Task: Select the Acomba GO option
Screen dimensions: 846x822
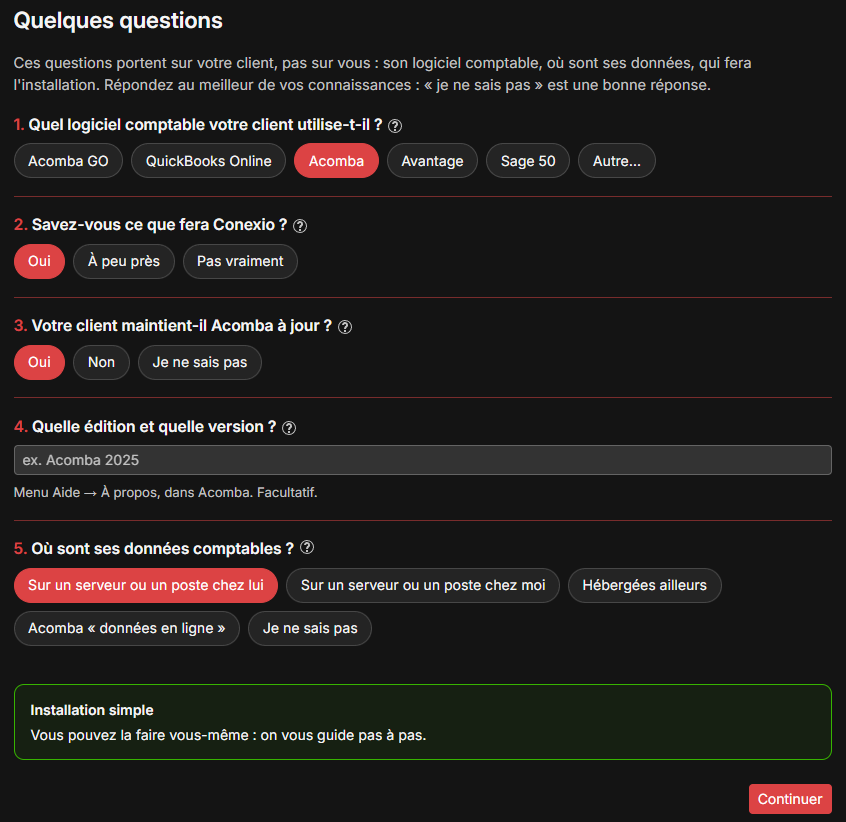Action: click(x=69, y=161)
